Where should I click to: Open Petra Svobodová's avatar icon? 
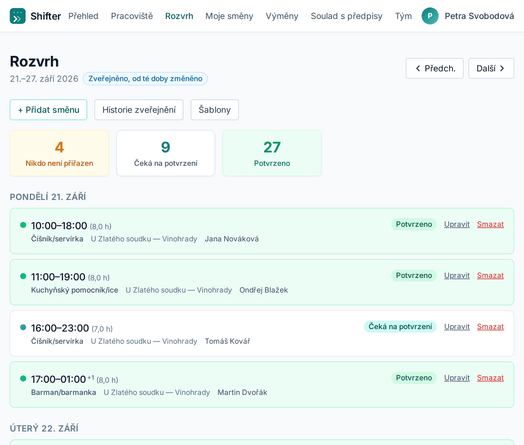coord(430,16)
